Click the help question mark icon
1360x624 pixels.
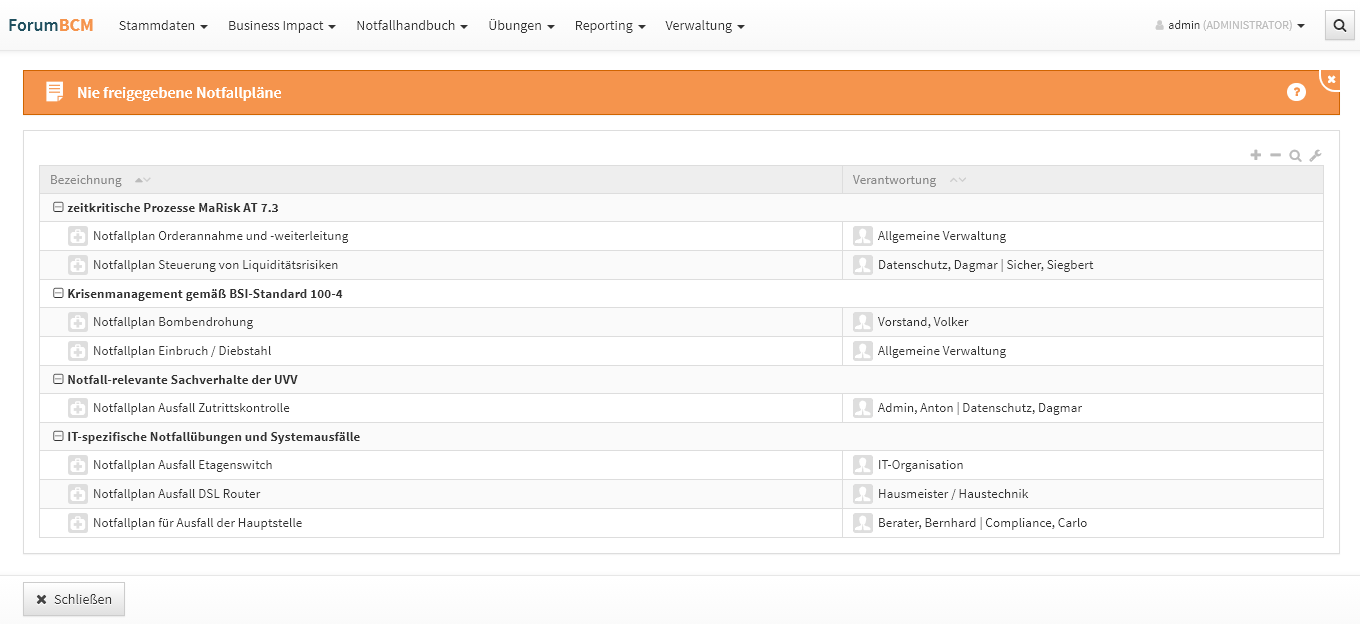[x=1296, y=93]
